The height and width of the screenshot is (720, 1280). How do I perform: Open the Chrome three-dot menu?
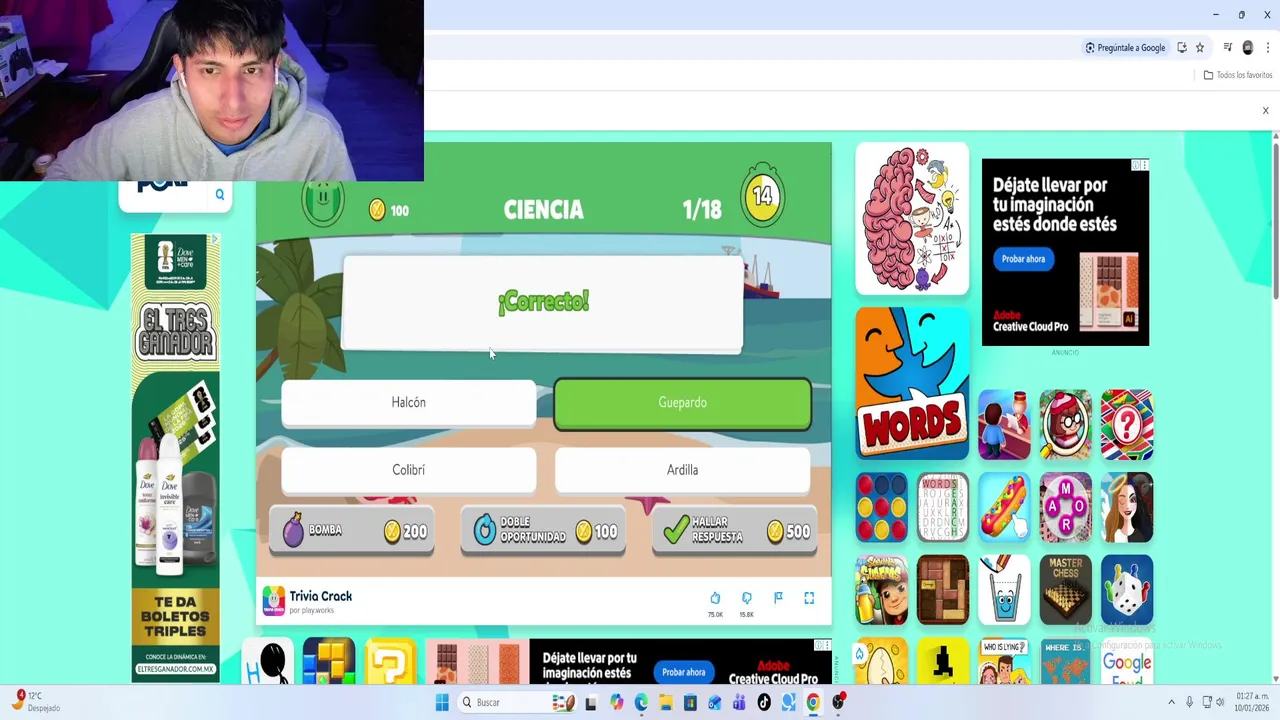coord(1266,48)
